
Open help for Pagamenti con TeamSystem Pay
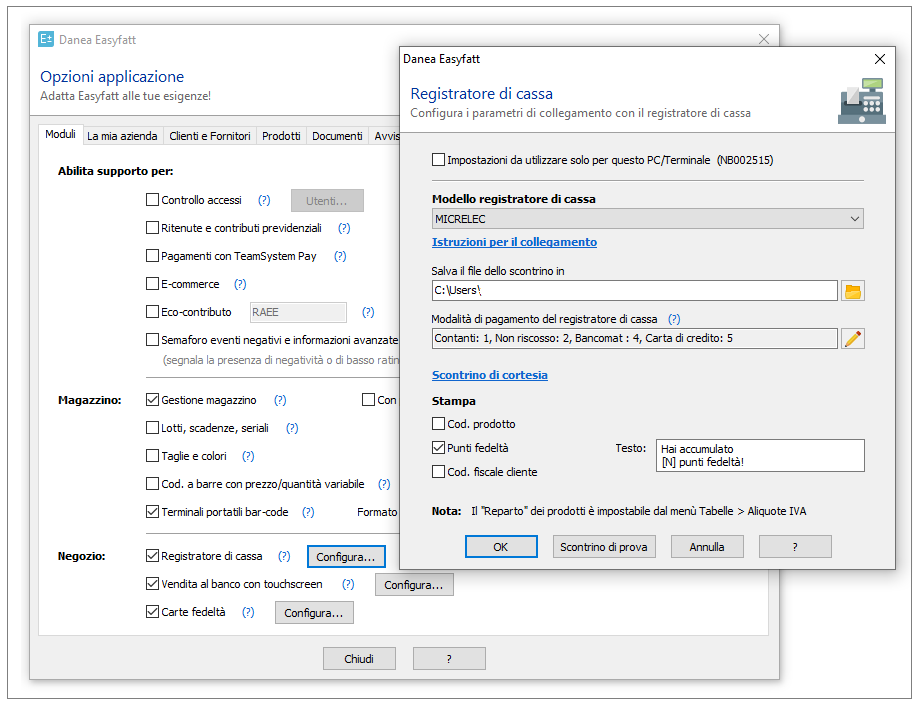click(x=340, y=256)
